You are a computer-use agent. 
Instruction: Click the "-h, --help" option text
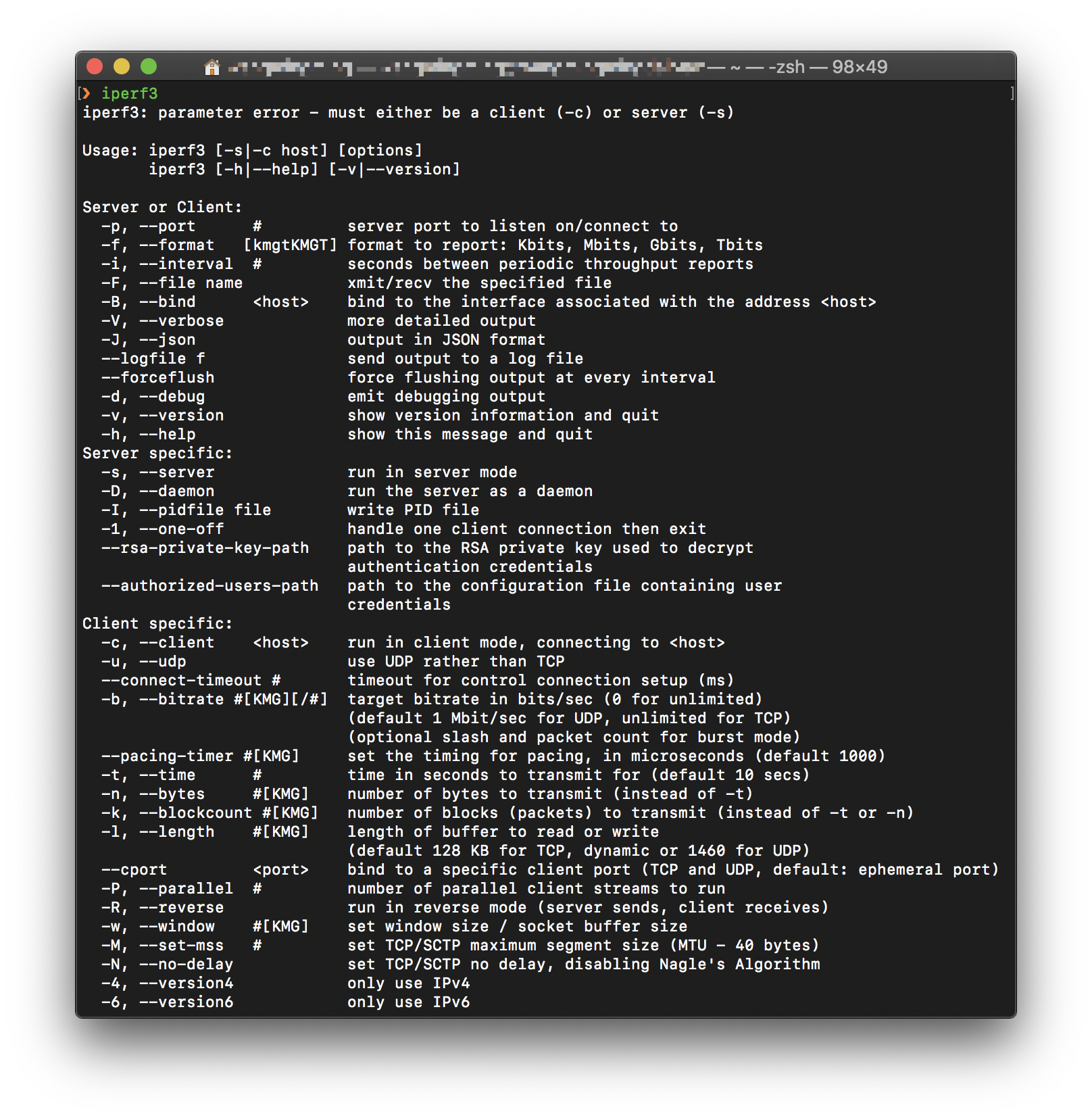[x=149, y=434]
